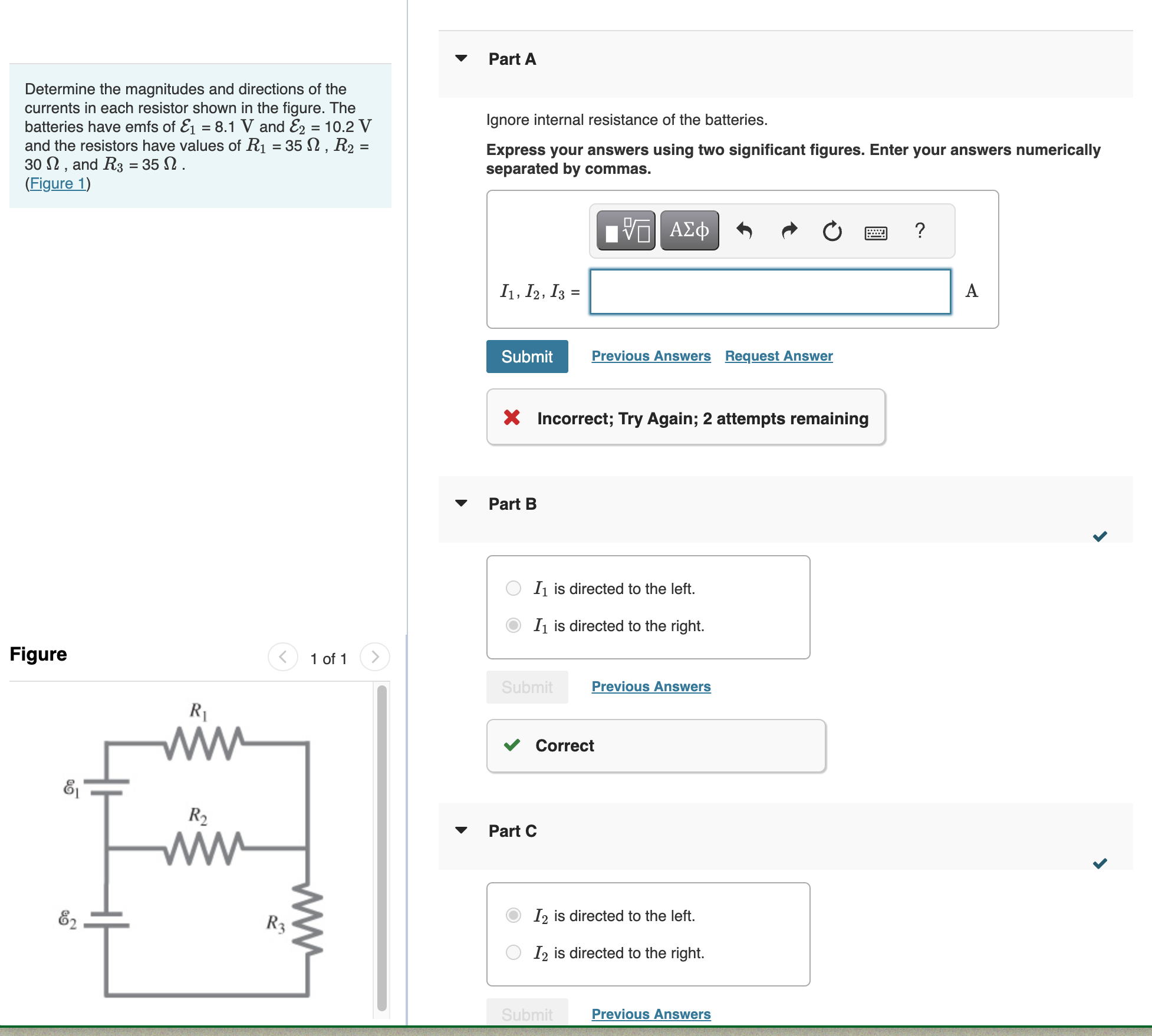Open the math template editor icon
Screen dimensions: 1152x1036
[625, 230]
